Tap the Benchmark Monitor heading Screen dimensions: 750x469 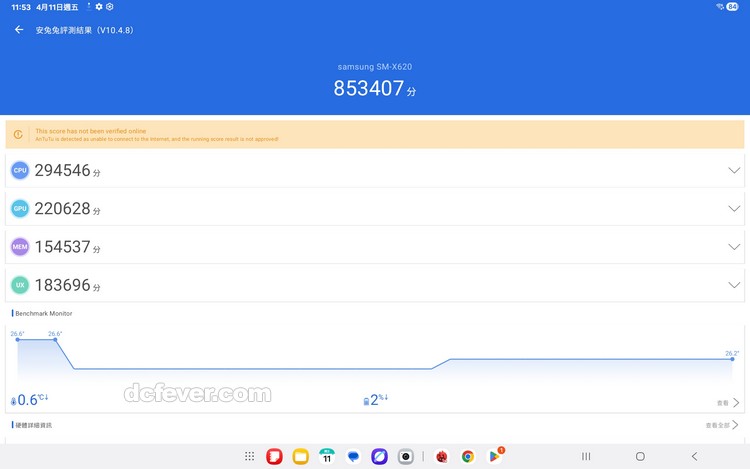click(x=44, y=314)
